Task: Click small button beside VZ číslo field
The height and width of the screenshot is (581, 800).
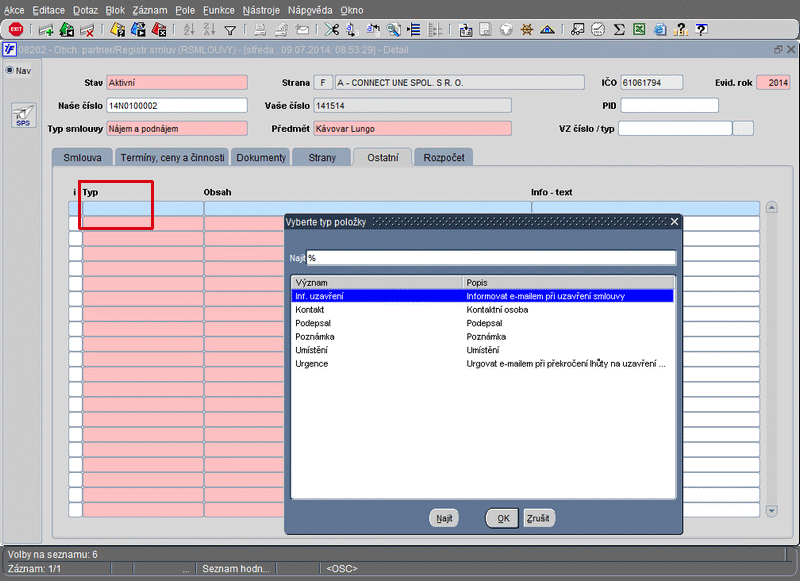Action: pyautogui.click(x=743, y=128)
